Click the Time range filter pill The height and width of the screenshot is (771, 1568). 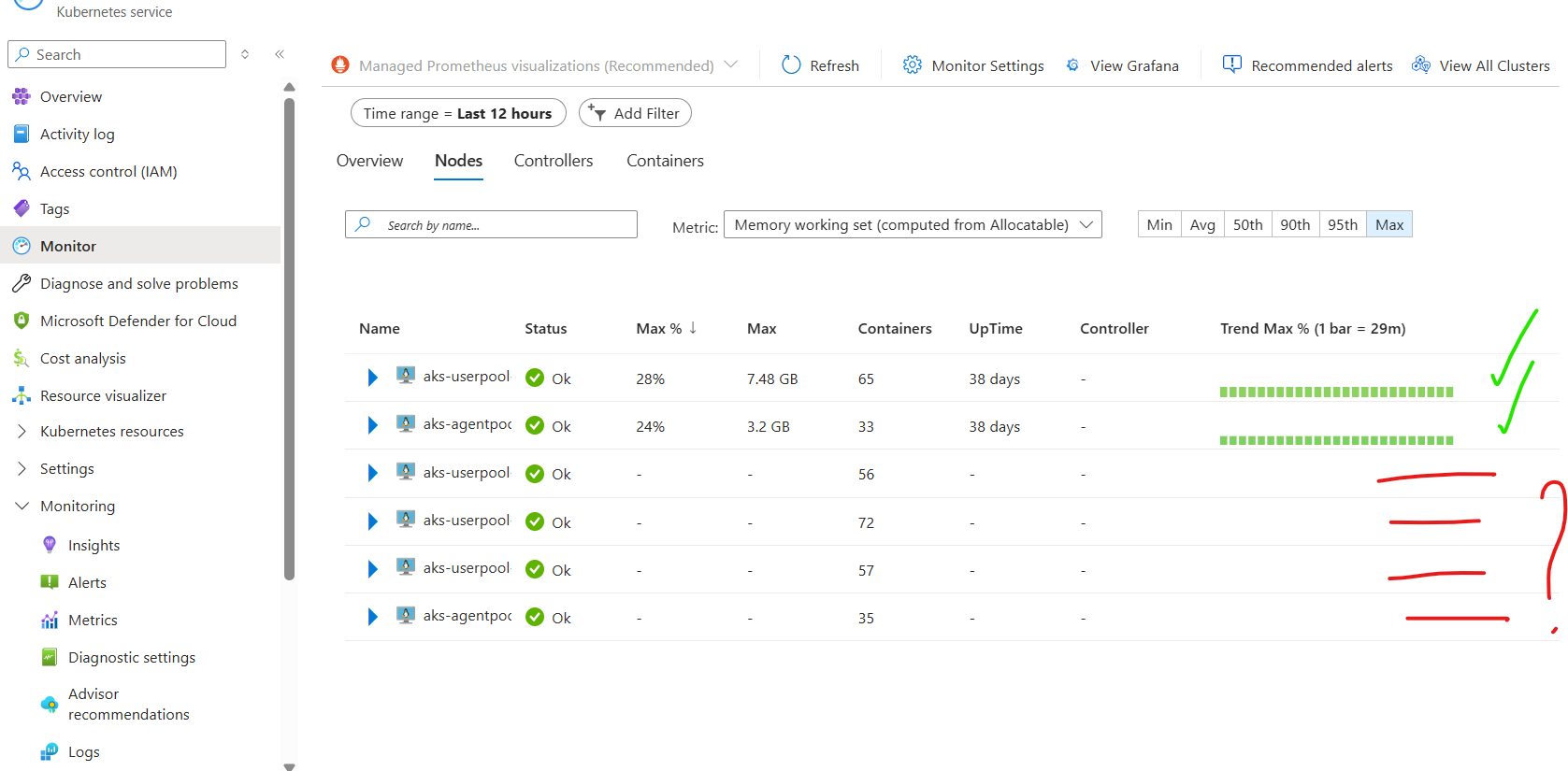click(x=458, y=113)
